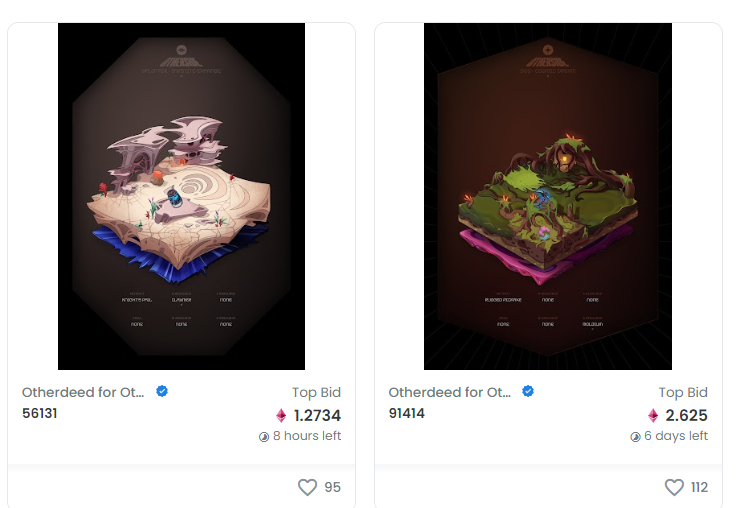This screenshot has height=508, width=741.
Task: Click the 8 hours left label
Action: point(307,436)
